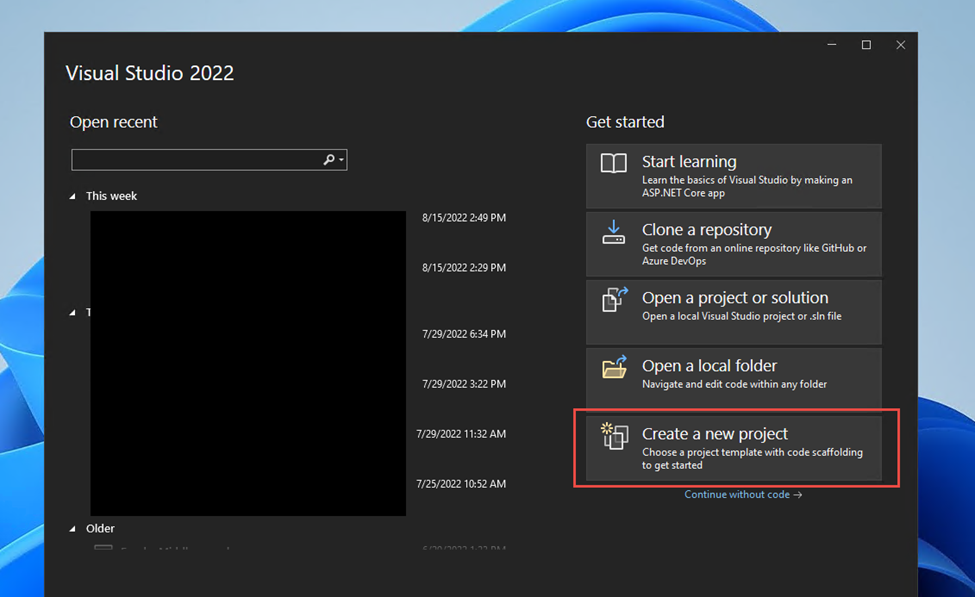Click the Open a local folder icon
Viewport: 975px width, 597px height.
click(x=614, y=367)
